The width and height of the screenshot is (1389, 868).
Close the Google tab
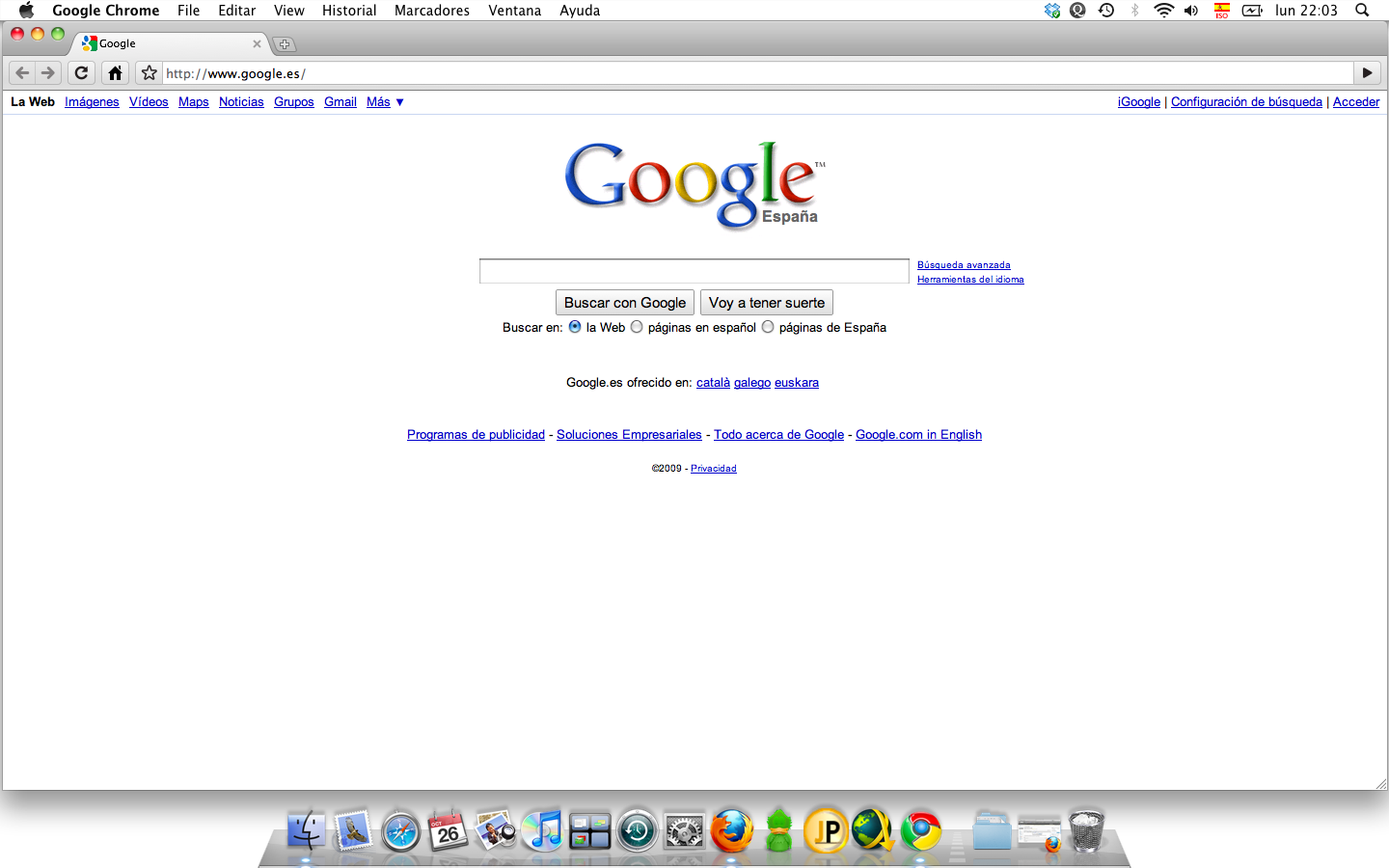(257, 43)
